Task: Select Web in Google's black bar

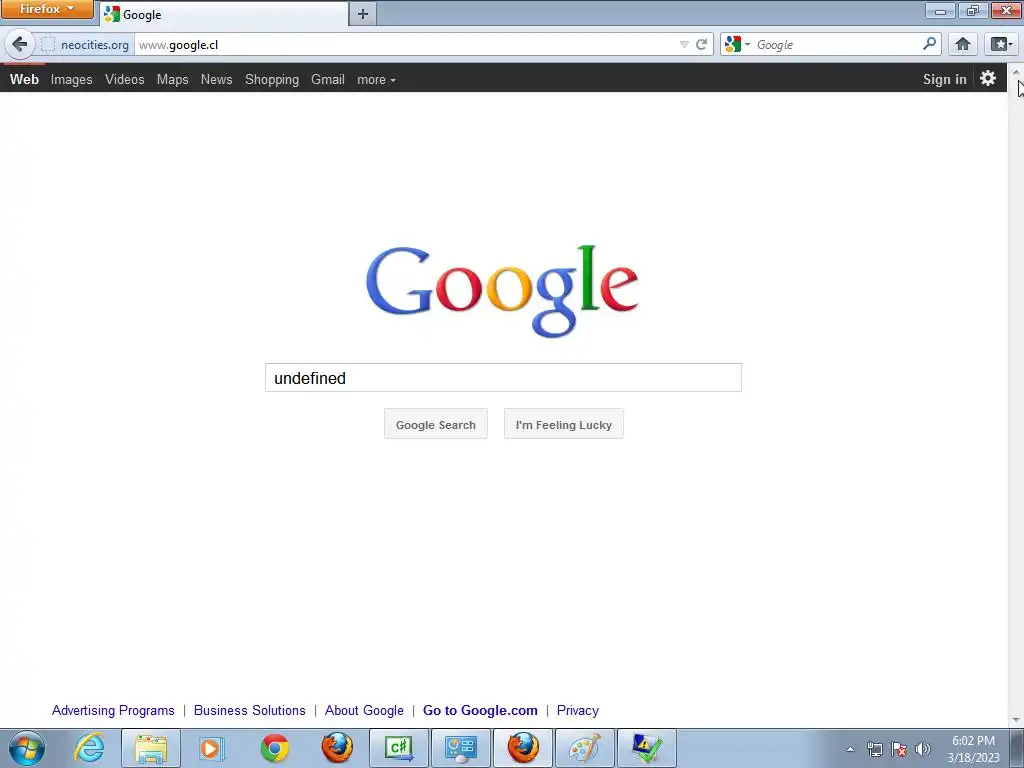Action: coord(24,79)
